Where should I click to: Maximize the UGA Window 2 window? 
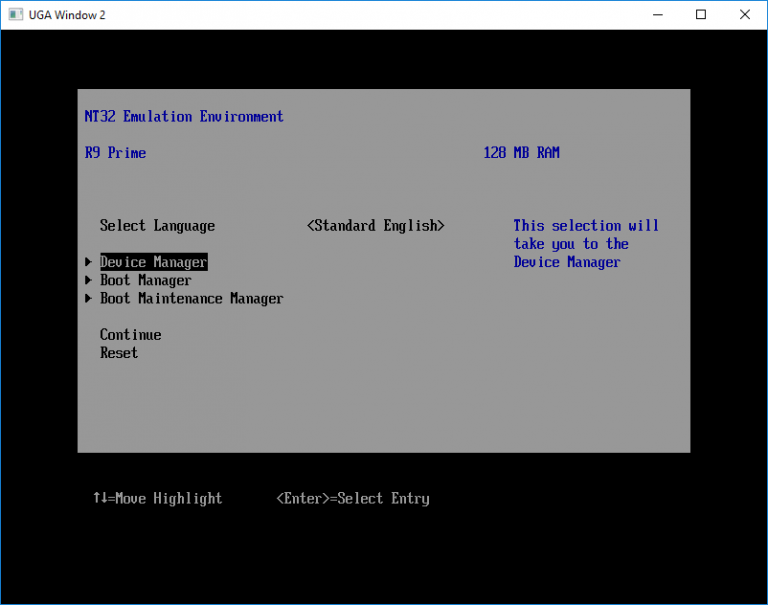701,15
